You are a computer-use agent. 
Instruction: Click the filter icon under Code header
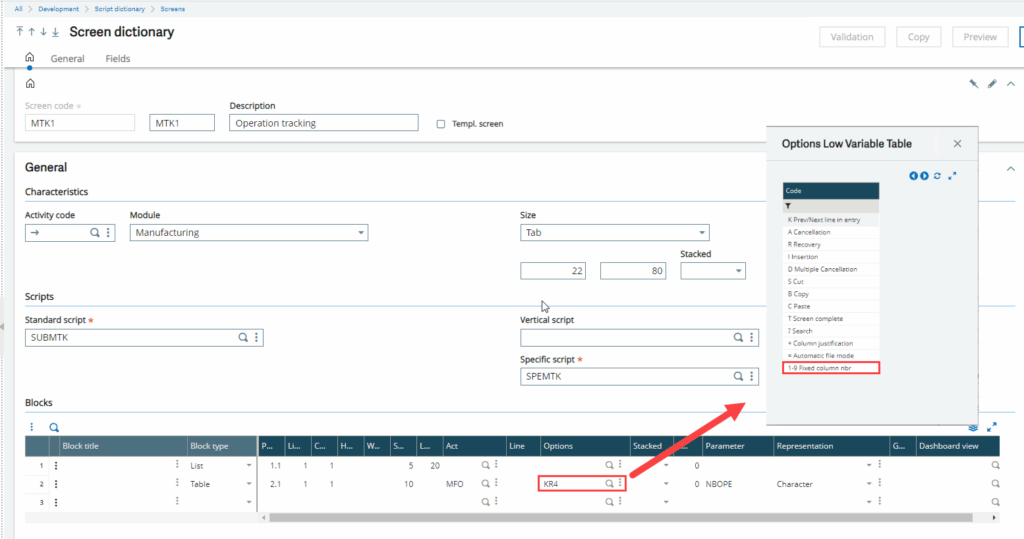(x=788, y=205)
